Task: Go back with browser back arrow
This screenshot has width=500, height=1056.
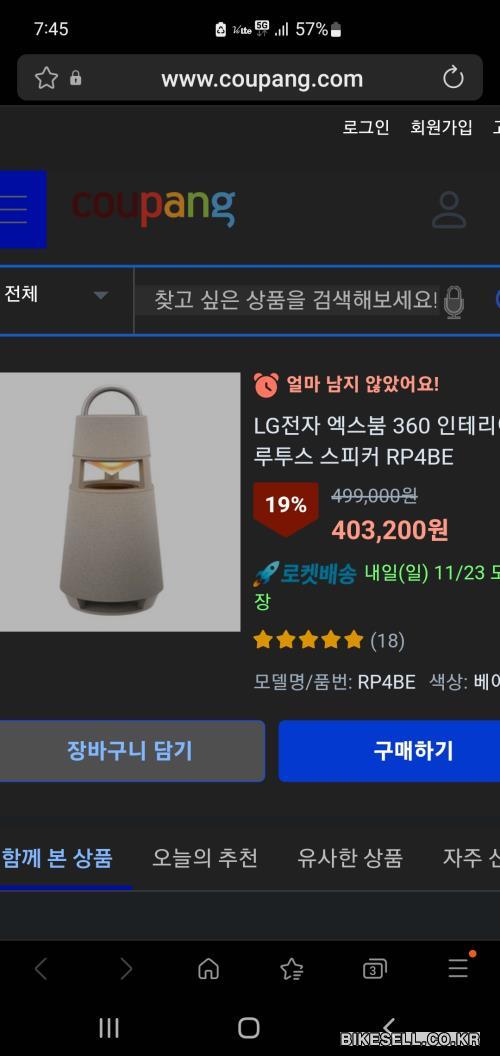Action: coord(41,969)
